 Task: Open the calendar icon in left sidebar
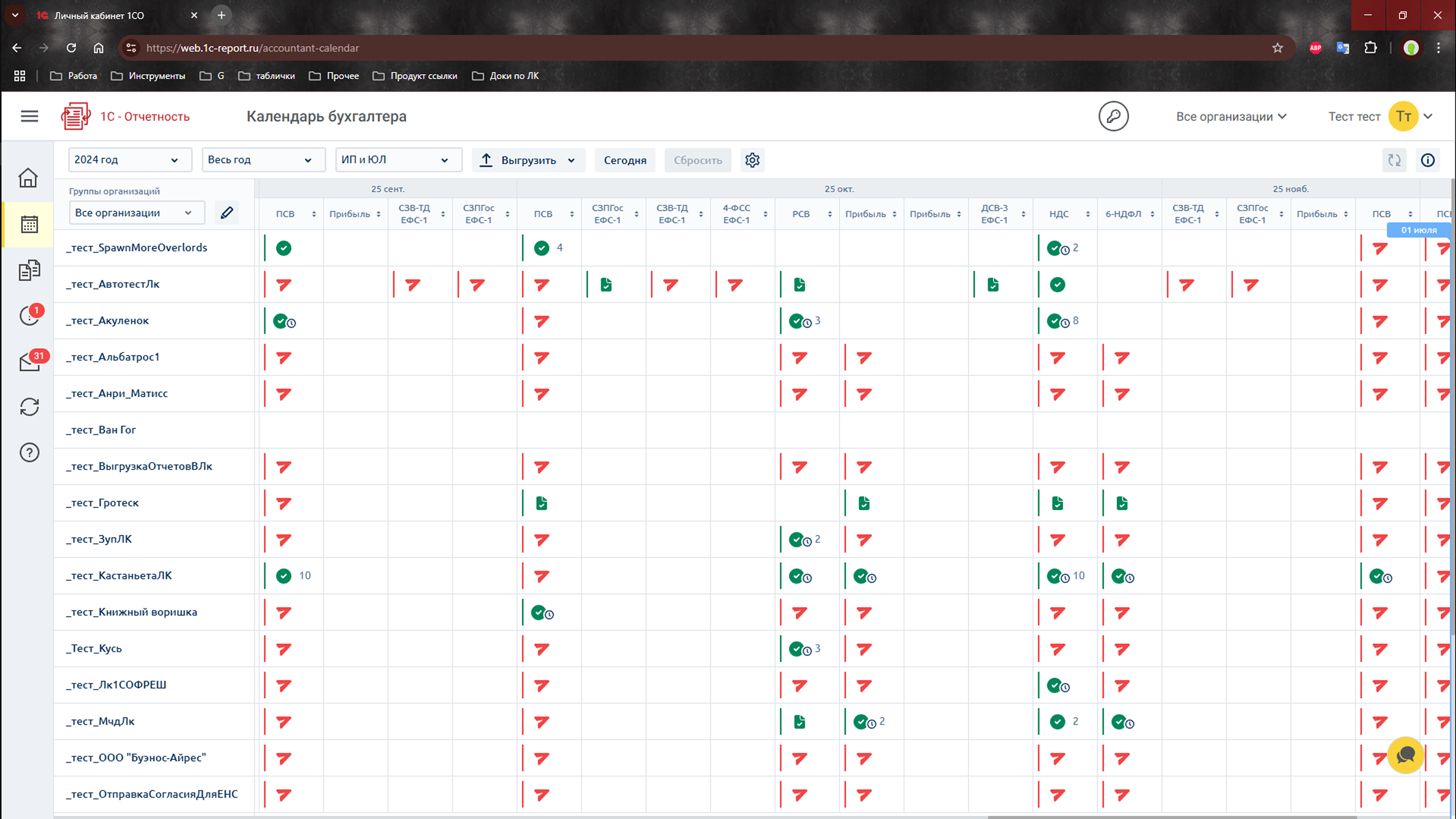pos(29,225)
